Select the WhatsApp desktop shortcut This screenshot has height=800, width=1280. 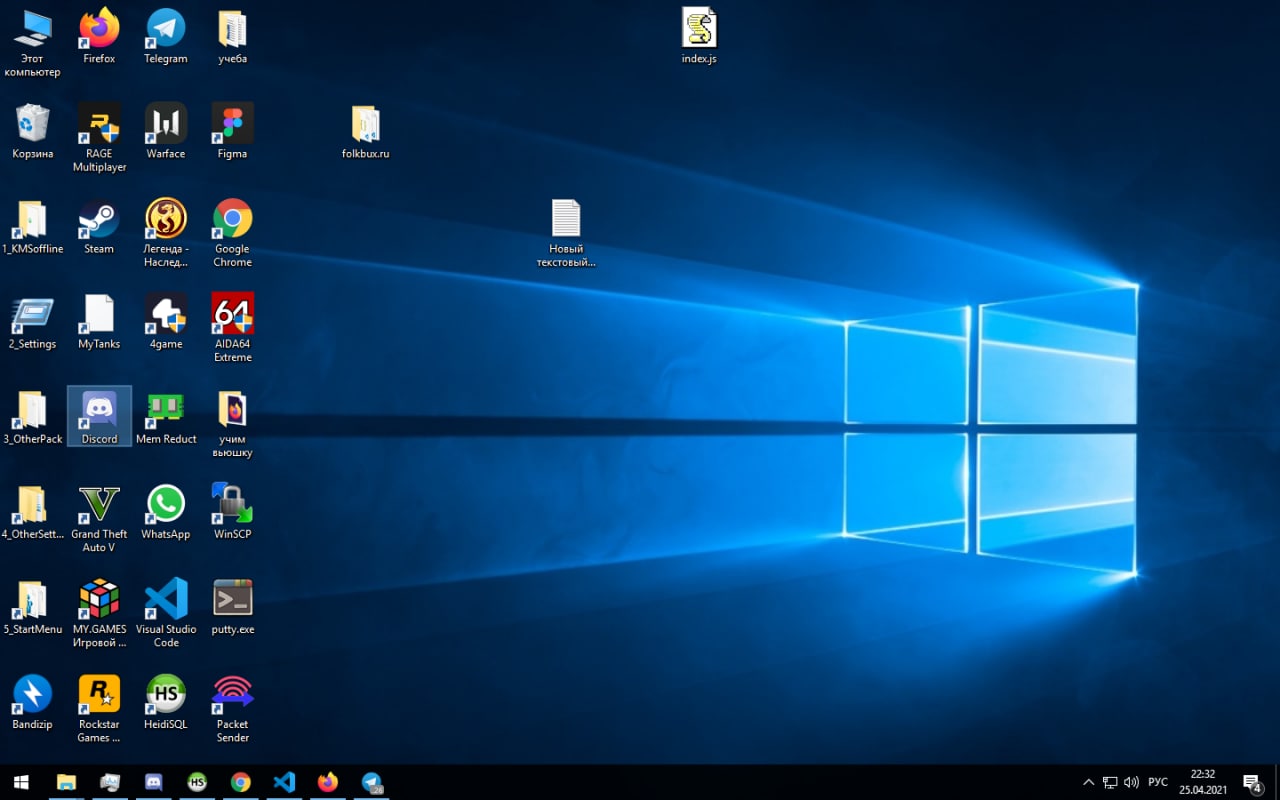pyautogui.click(x=165, y=512)
